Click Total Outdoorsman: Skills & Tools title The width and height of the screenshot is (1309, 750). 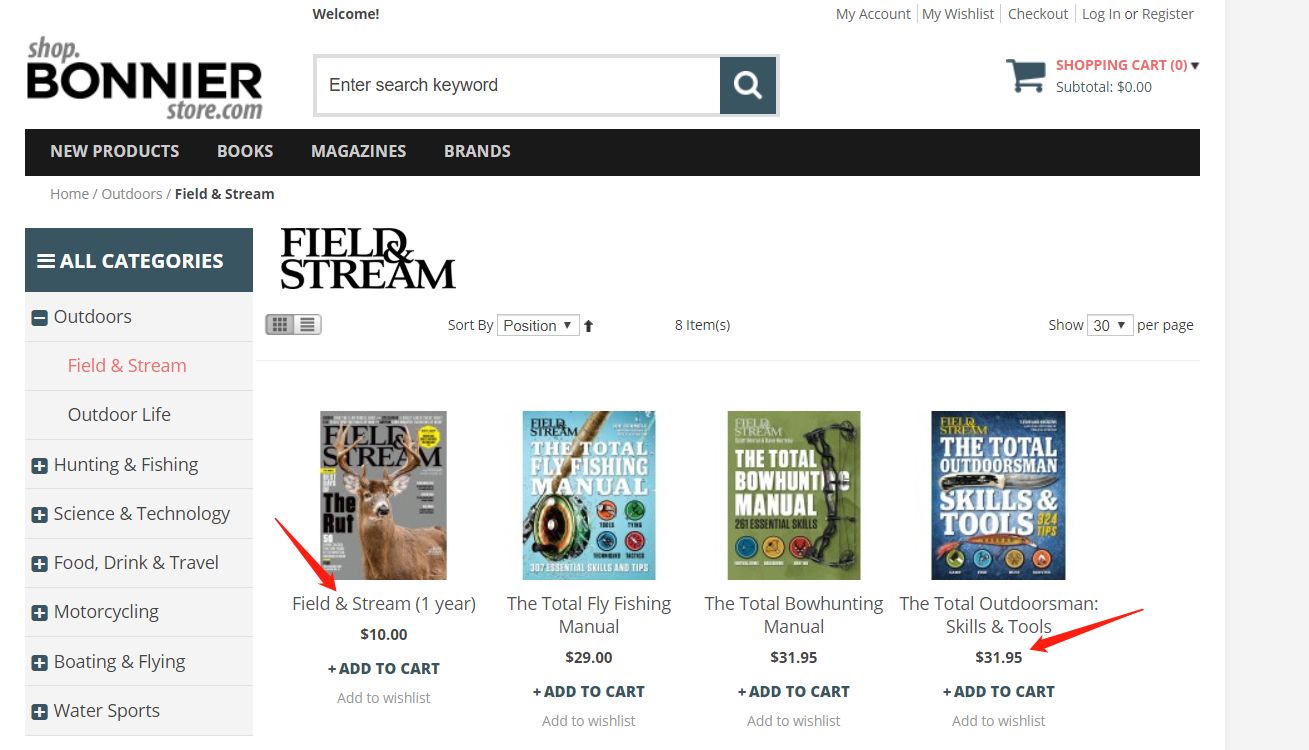pyautogui.click(x=999, y=615)
